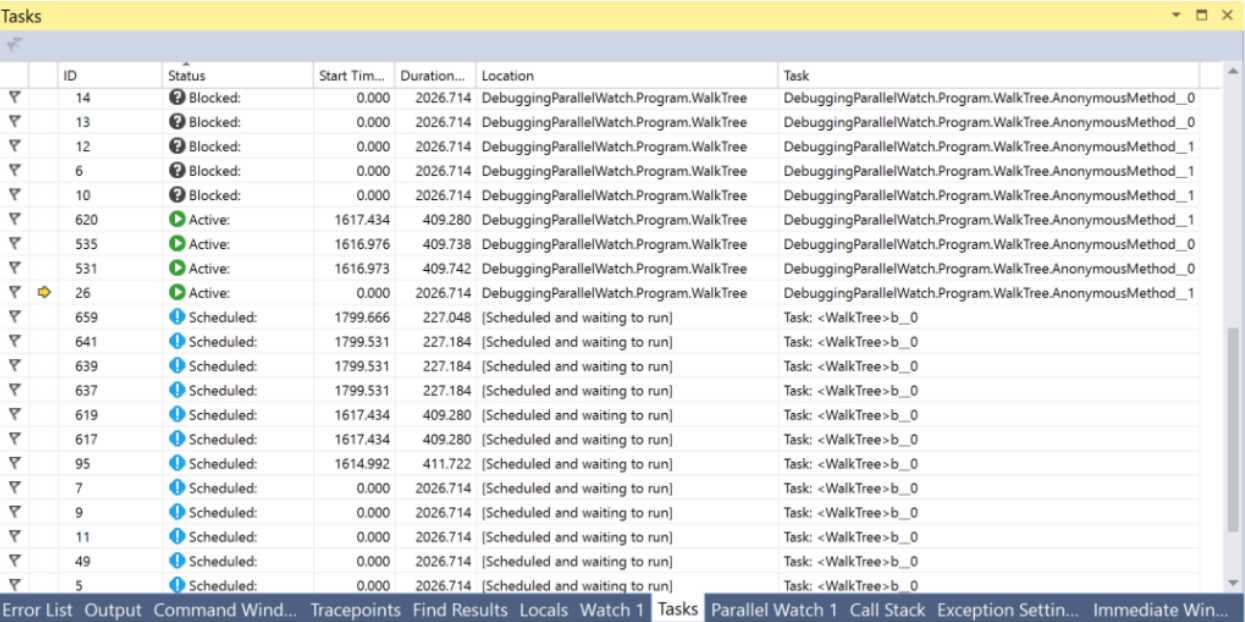
Task: Click the flag icon for task 12
Action: [13, 146]
